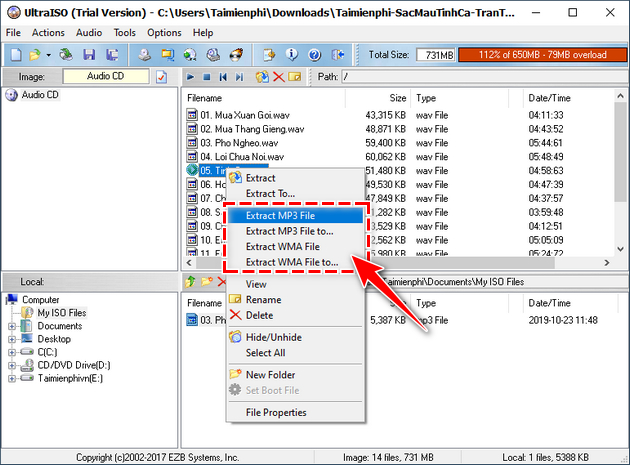Select Computer in Local tree

41,300
